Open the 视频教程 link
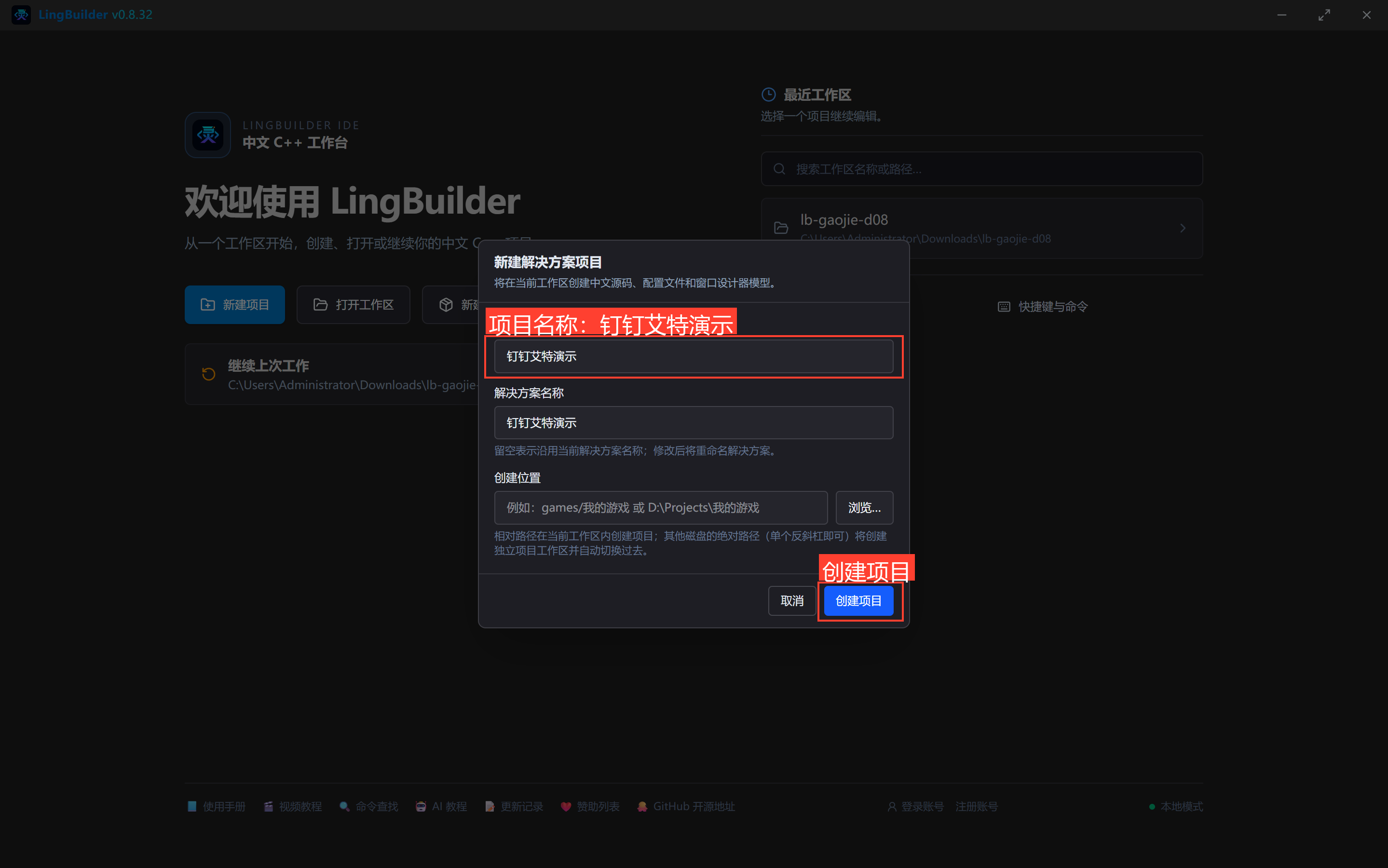Screen dimensions: 1388x868 coord(293,807)
